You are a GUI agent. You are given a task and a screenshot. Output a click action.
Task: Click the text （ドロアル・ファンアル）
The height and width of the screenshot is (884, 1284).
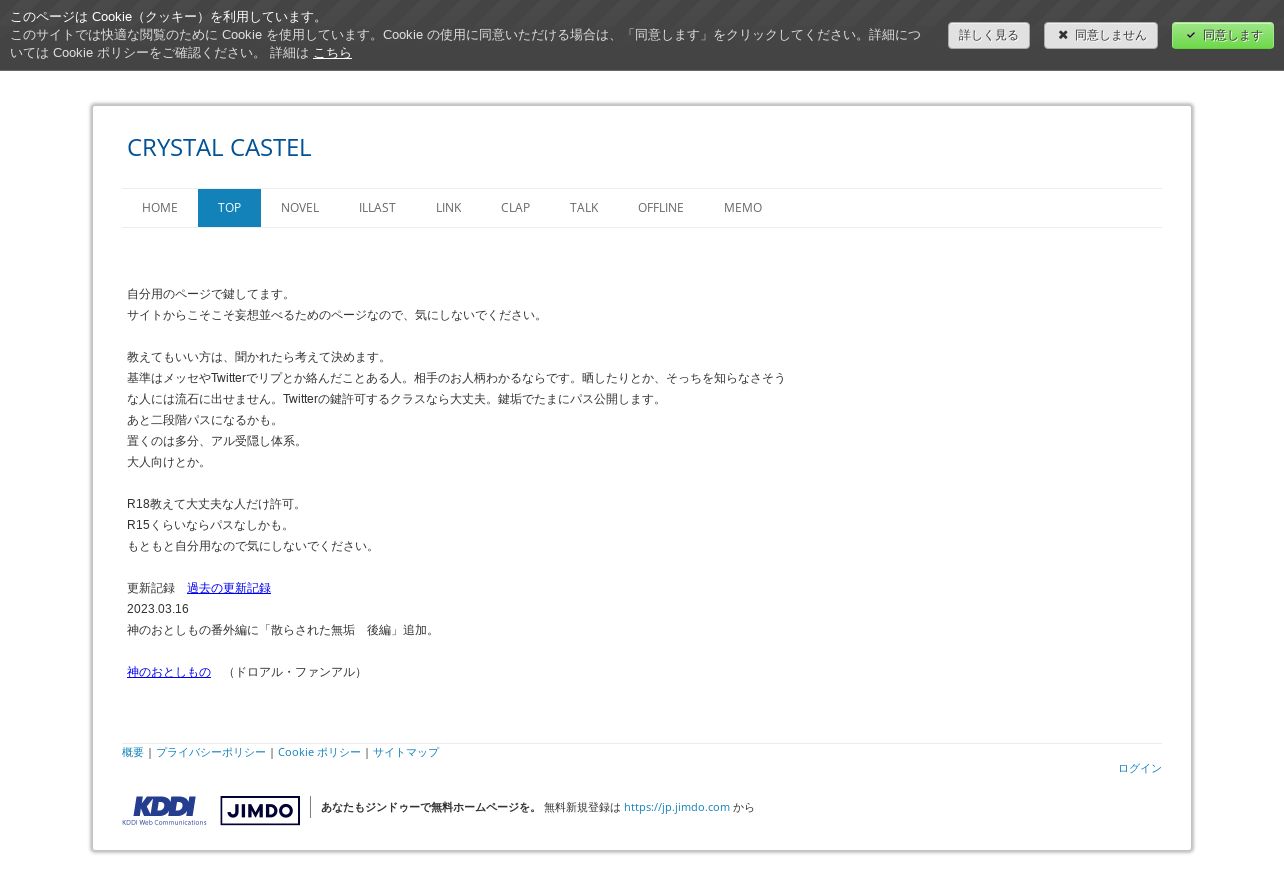(295, 672)
